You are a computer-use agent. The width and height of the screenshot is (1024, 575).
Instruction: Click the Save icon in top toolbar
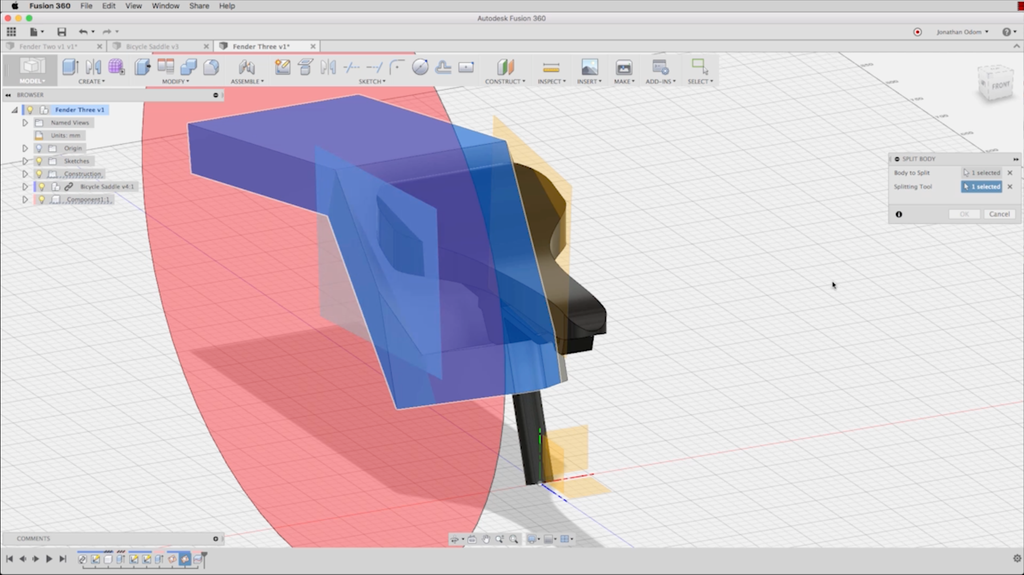click(61, 32)
